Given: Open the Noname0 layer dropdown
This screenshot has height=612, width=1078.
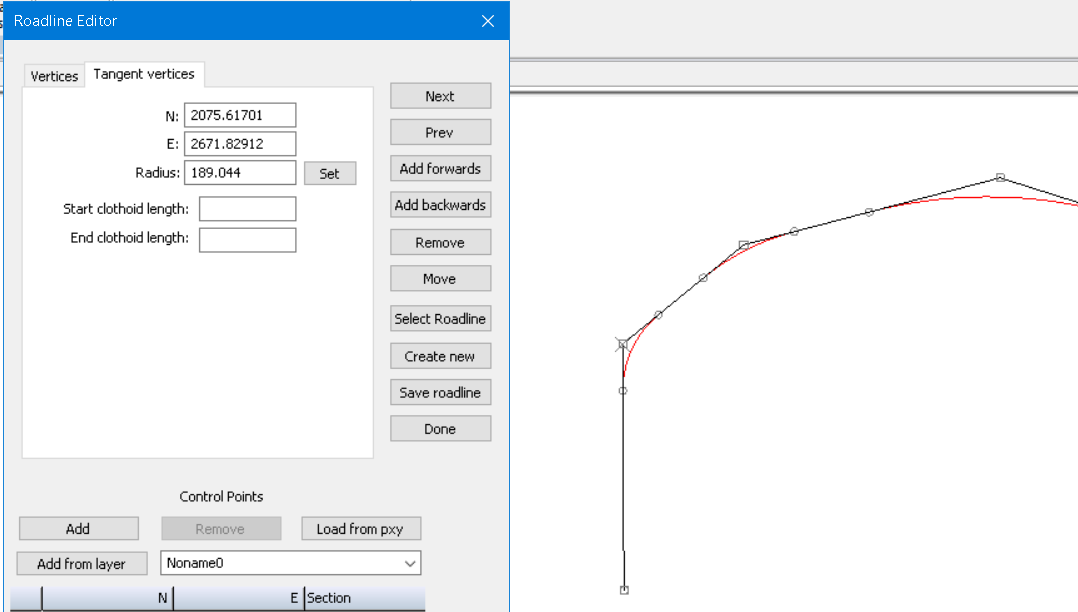Looking at the screenshot, I should click(290, 563).
